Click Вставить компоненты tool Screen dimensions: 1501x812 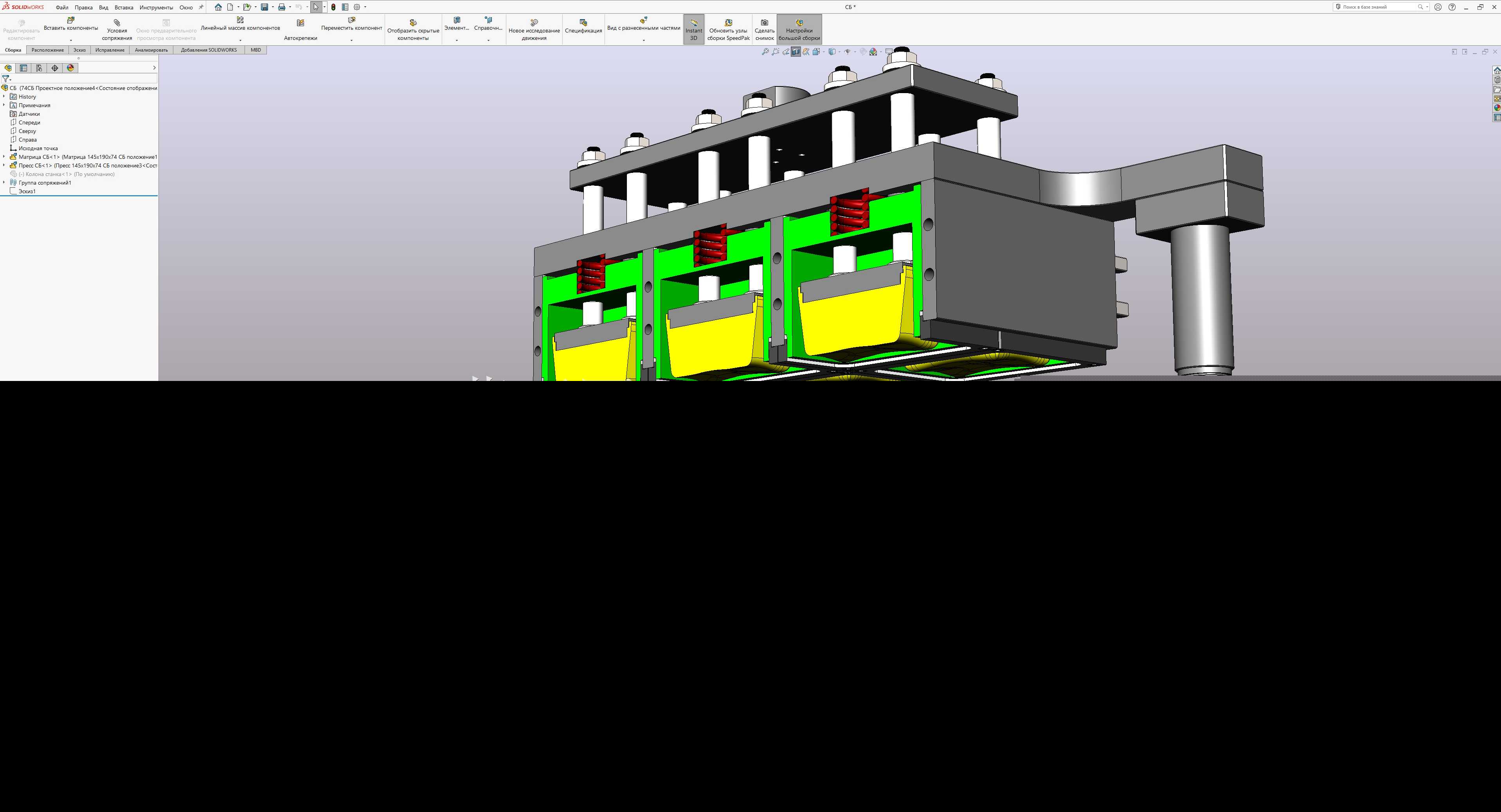tap(70, 24)
